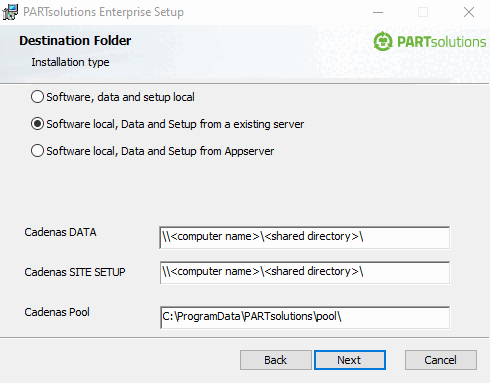Click the 'PARTsolutions Enterprise Setup' window title
This screenshot has width=490, height=383.
(103, 12)
